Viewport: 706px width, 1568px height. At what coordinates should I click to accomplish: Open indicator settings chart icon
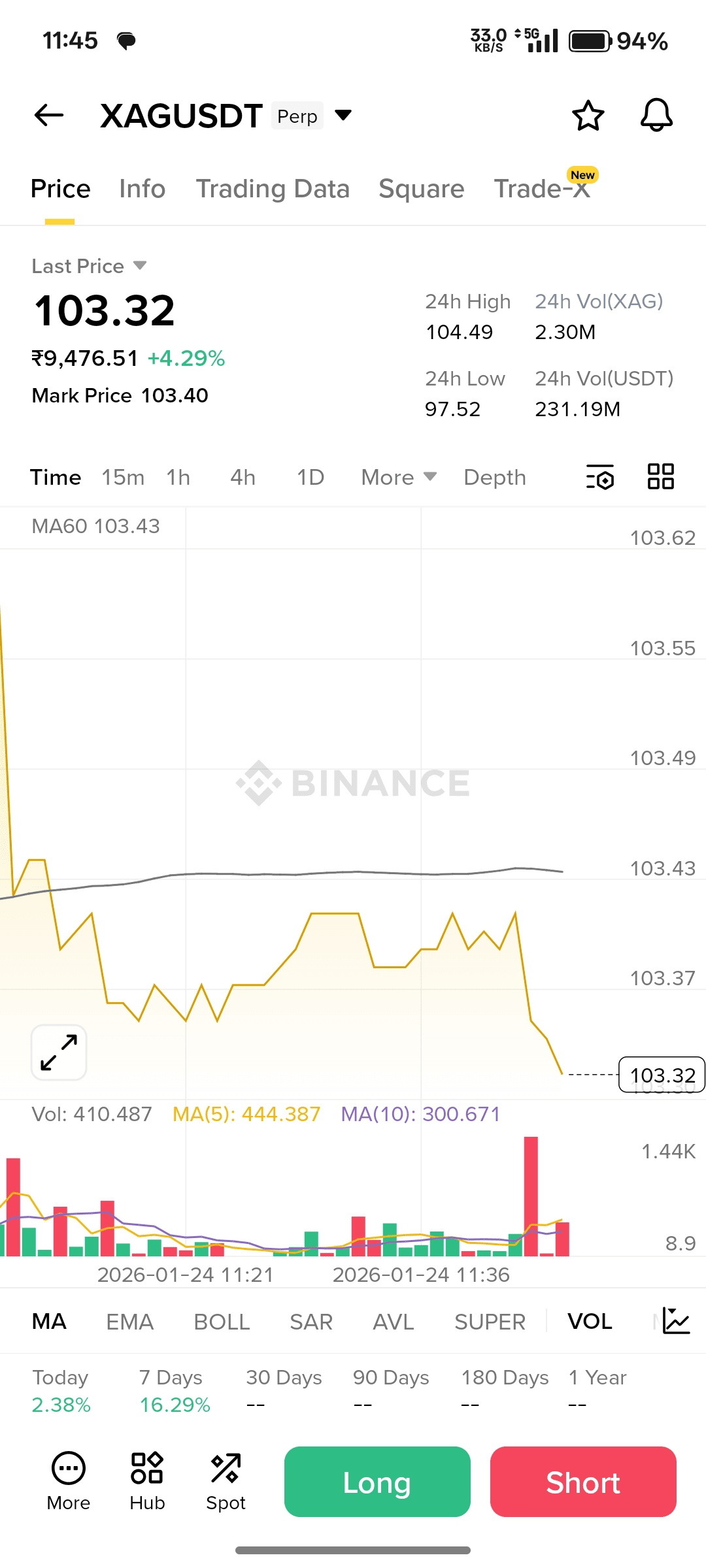point(676,1321)
